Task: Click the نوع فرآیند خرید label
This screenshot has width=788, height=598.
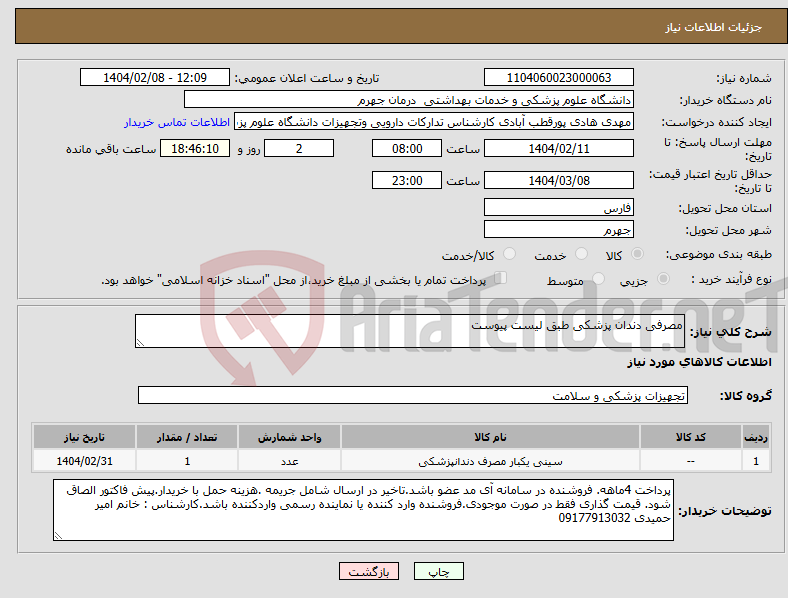Action: [x=732, y=279]
